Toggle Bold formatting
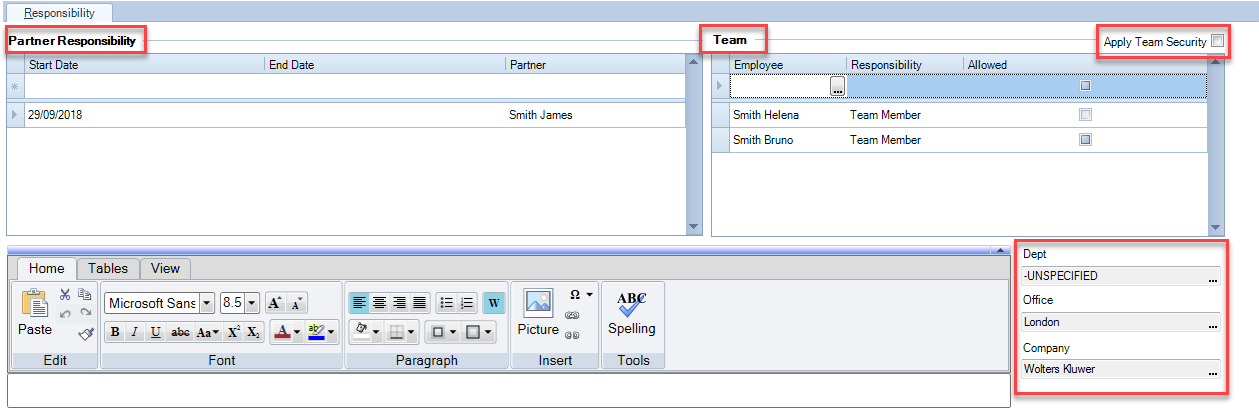Viewport: 1259px width, 411px height. pos(115,332)
